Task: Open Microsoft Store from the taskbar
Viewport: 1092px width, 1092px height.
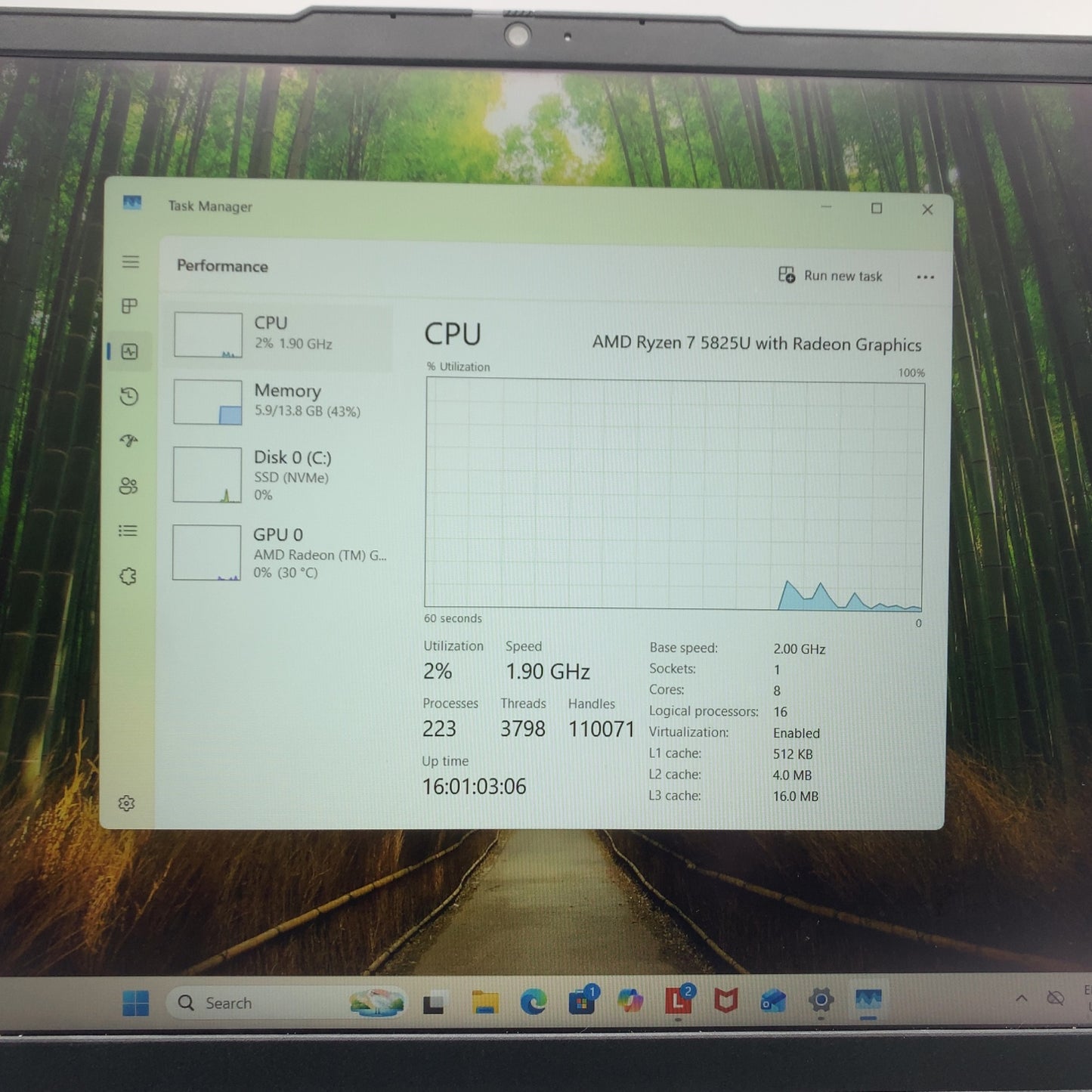Action: coord(582,1001)
